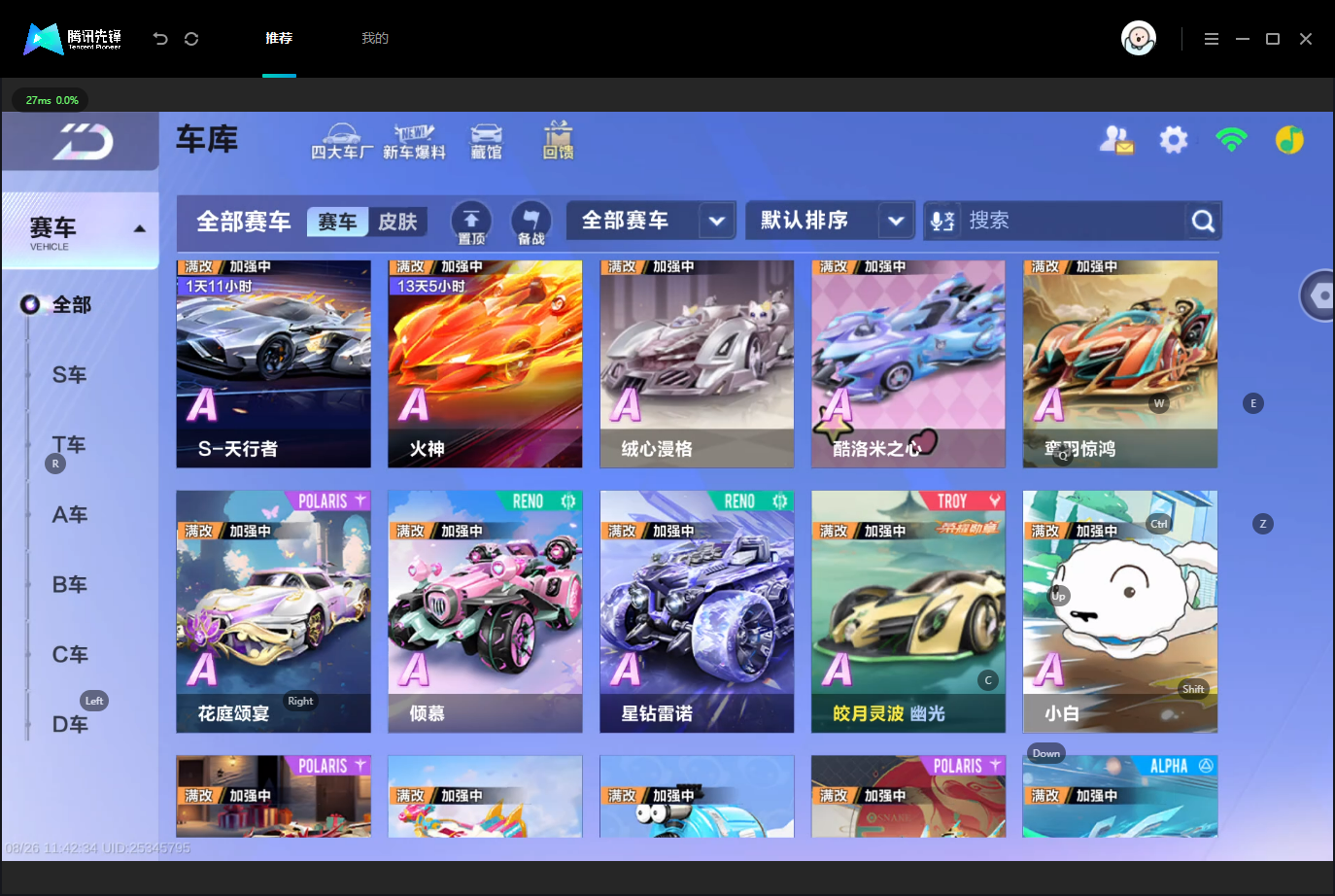Switch the toggle to 皮肤

[x=397, y=222]
